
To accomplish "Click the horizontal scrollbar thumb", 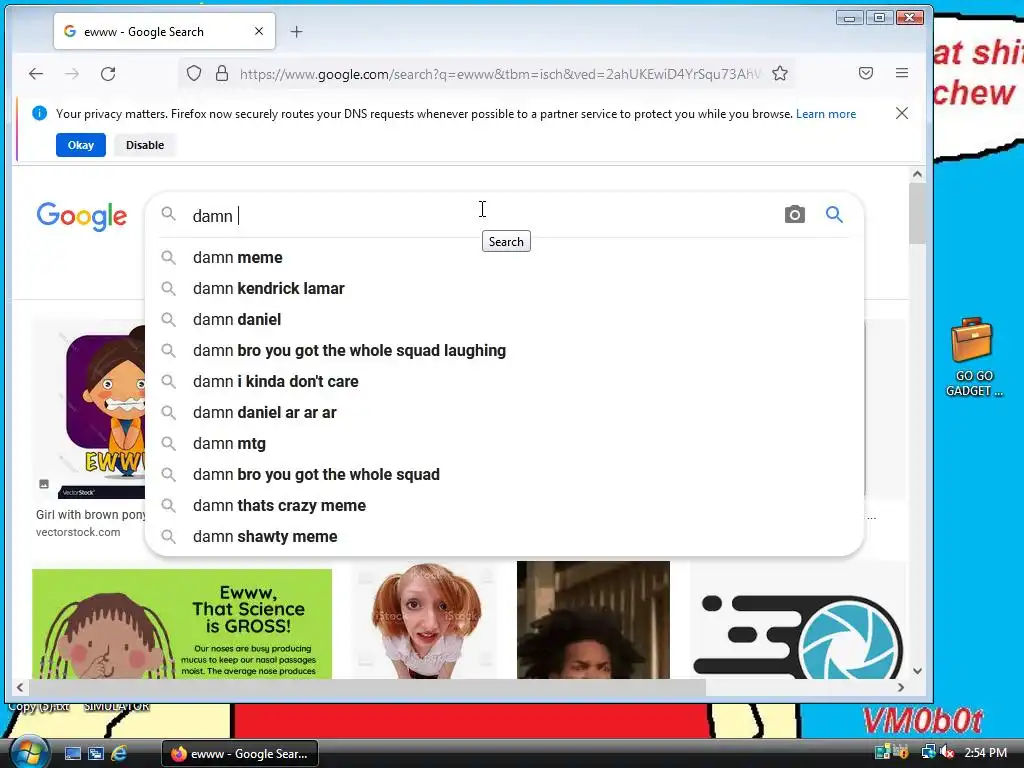I will click(x=368, y=687).
